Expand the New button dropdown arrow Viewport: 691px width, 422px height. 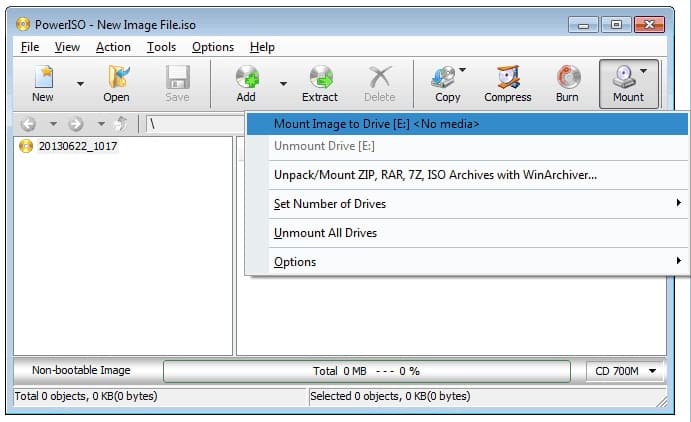tap(80, 84)
